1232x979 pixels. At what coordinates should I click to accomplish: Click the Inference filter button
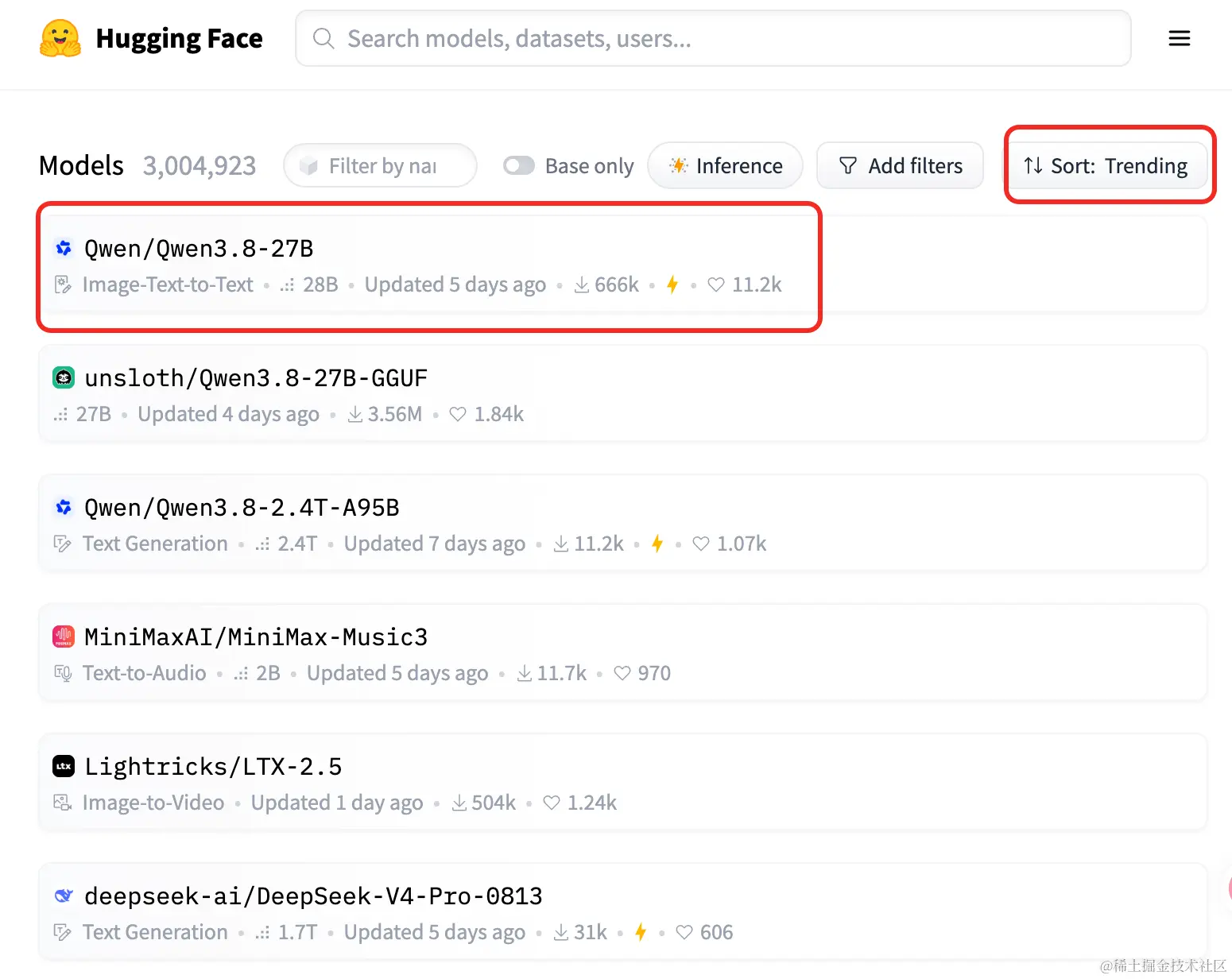coord(726,165)
